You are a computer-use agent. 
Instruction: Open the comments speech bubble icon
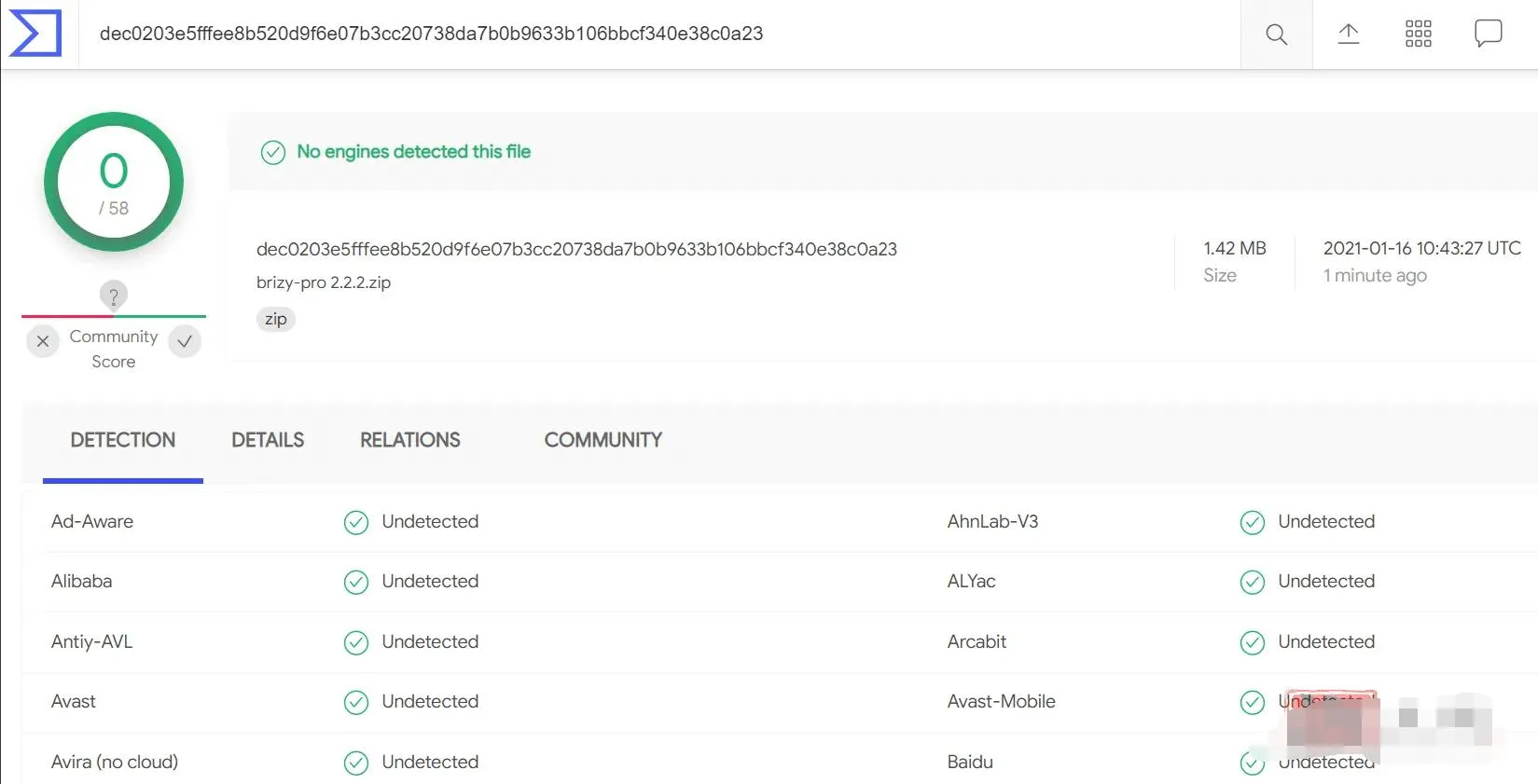[x=1488, y=34]
